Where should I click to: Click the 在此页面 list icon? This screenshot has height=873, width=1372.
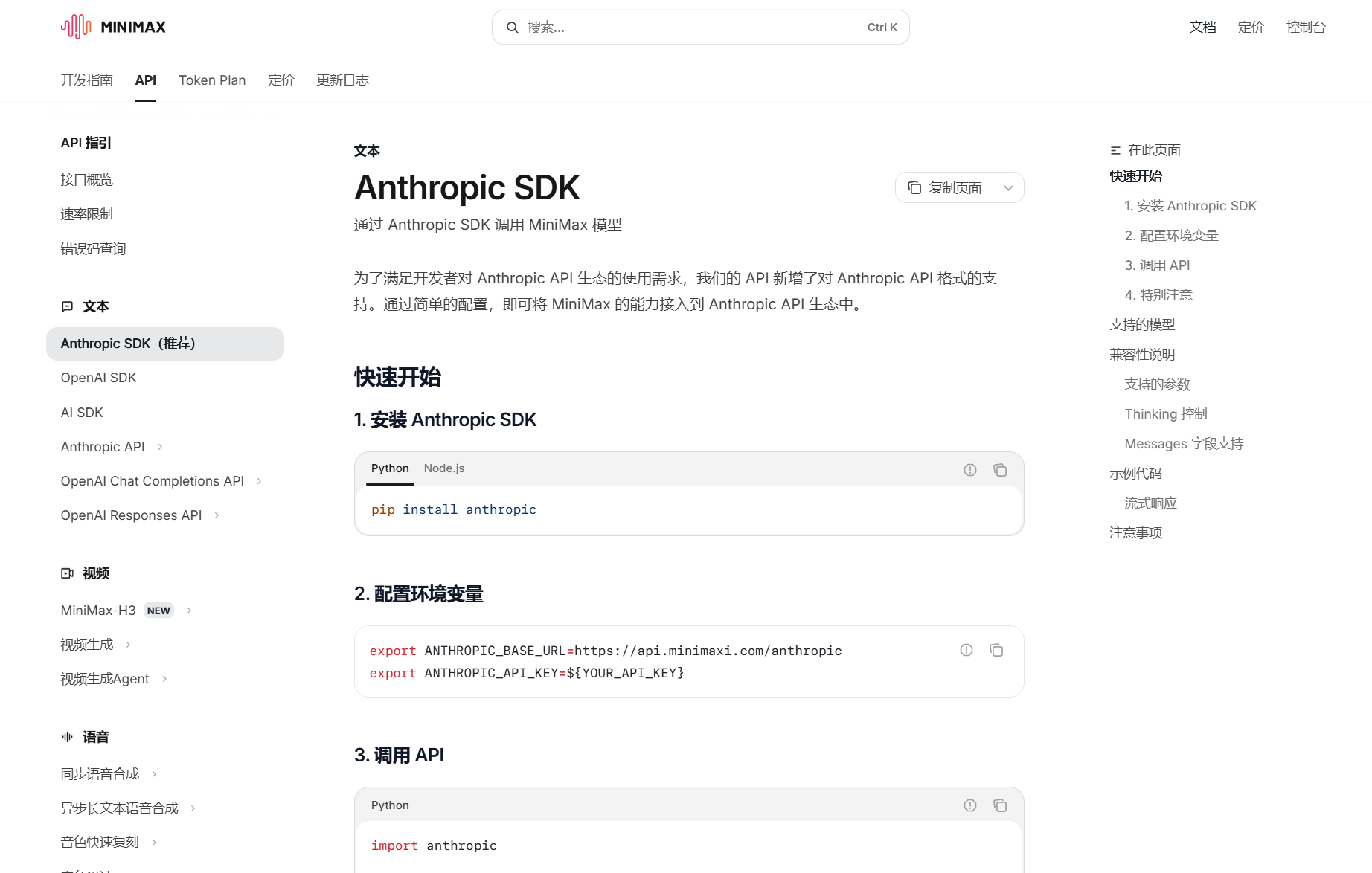pos(1115,150)
